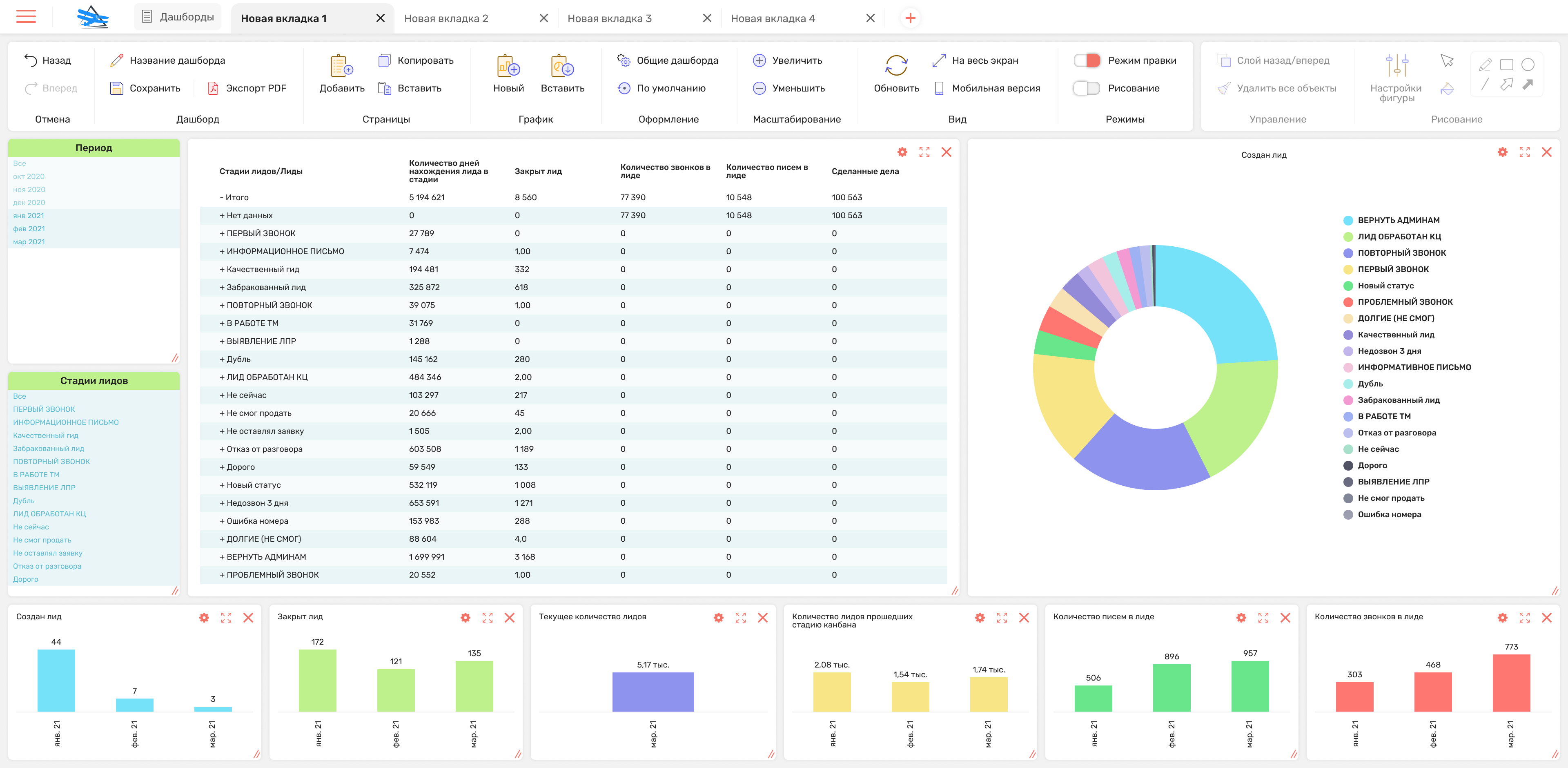
Task: Click the Refresh (Обновить) icon
Action: (896, 66)
